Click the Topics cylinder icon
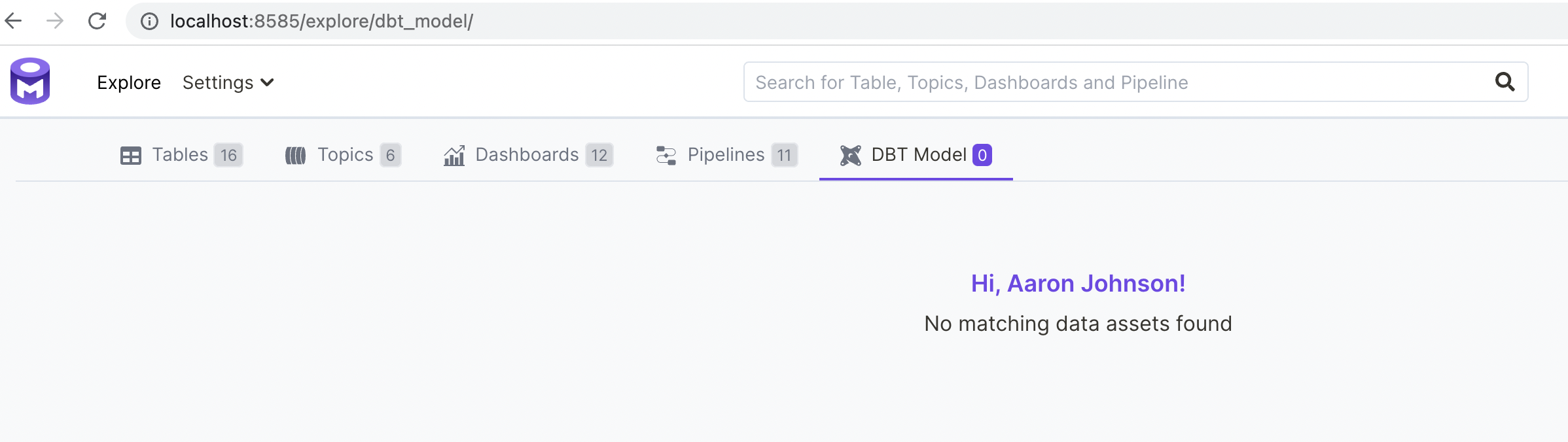The image size is (1568, 442). click(296, 155)
